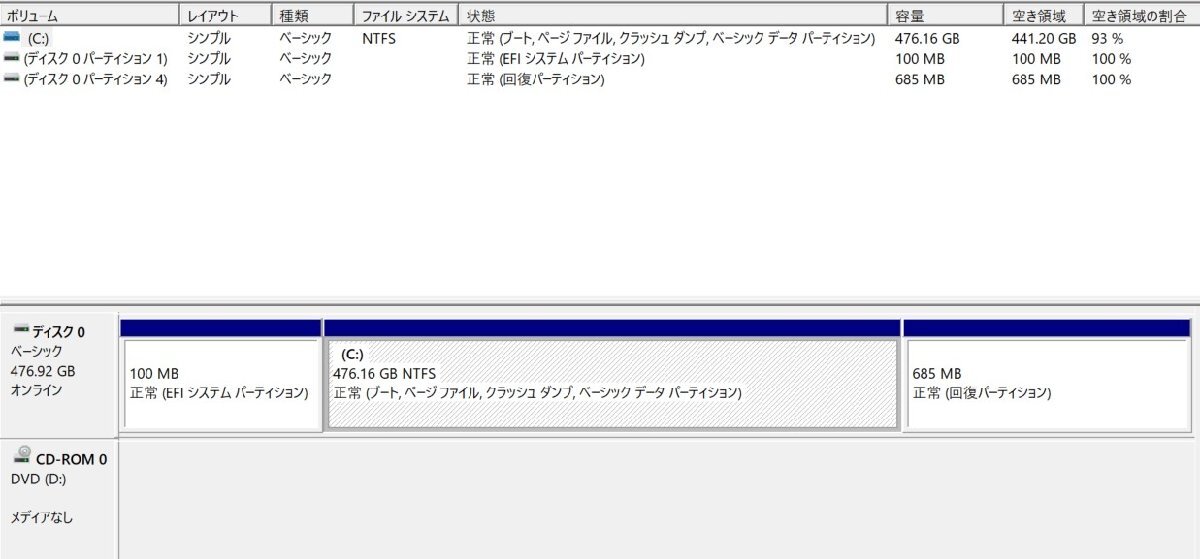Click the C: volume drive icon
Viewport: 1200px width, 559px height.
(x=11, y=37)
